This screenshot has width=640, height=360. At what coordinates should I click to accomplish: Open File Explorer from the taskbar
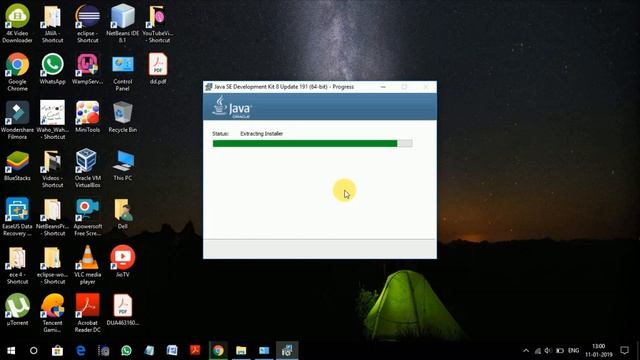241,350
